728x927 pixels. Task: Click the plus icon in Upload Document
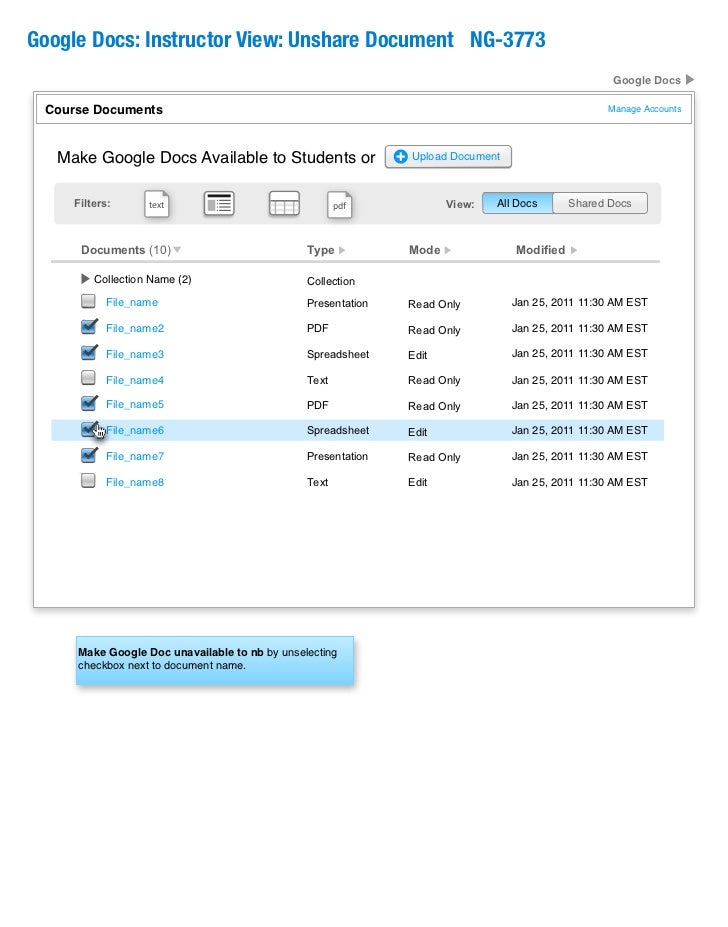(x=400, y=157)
